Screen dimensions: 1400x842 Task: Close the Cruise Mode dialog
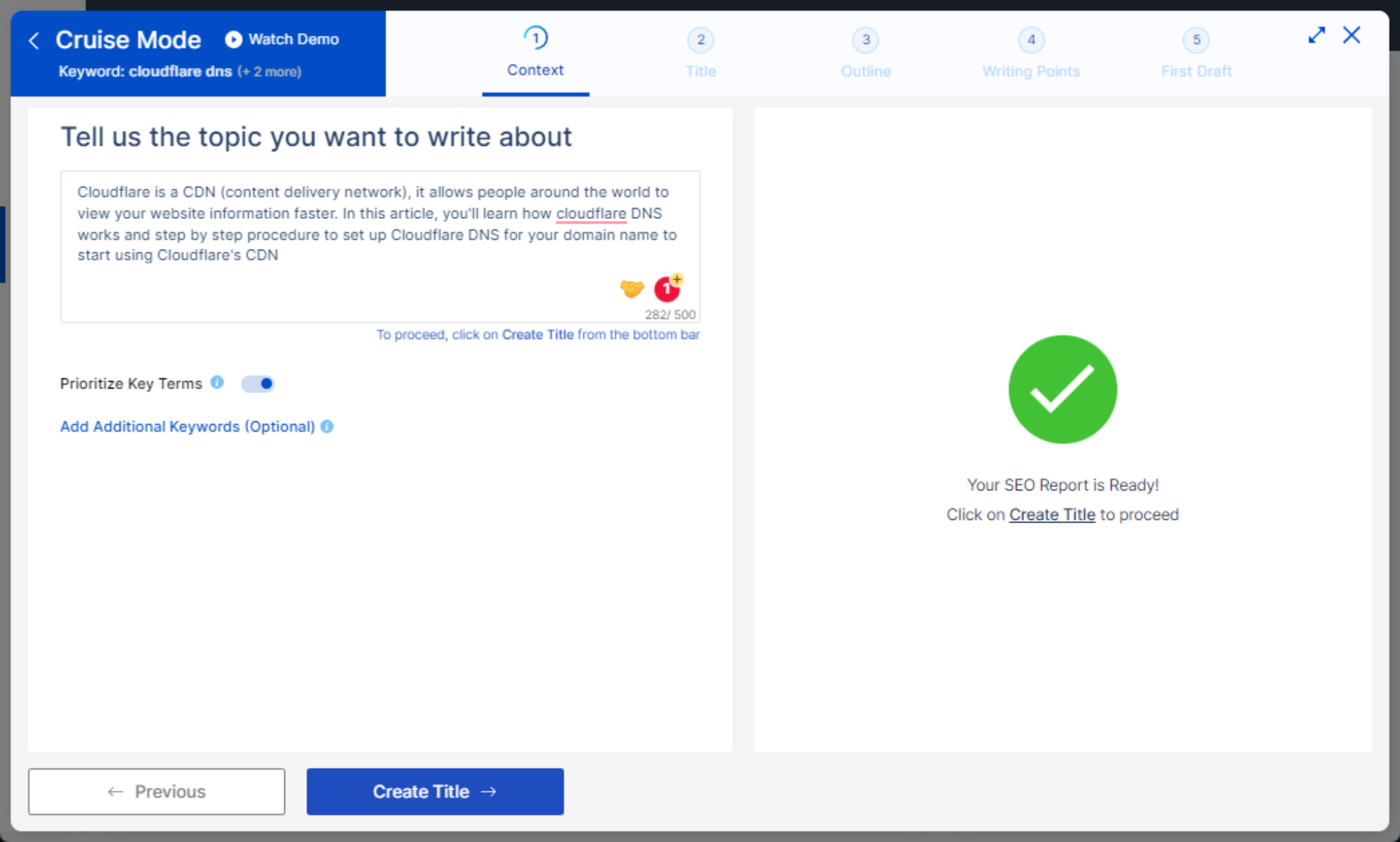point(1351,35)
